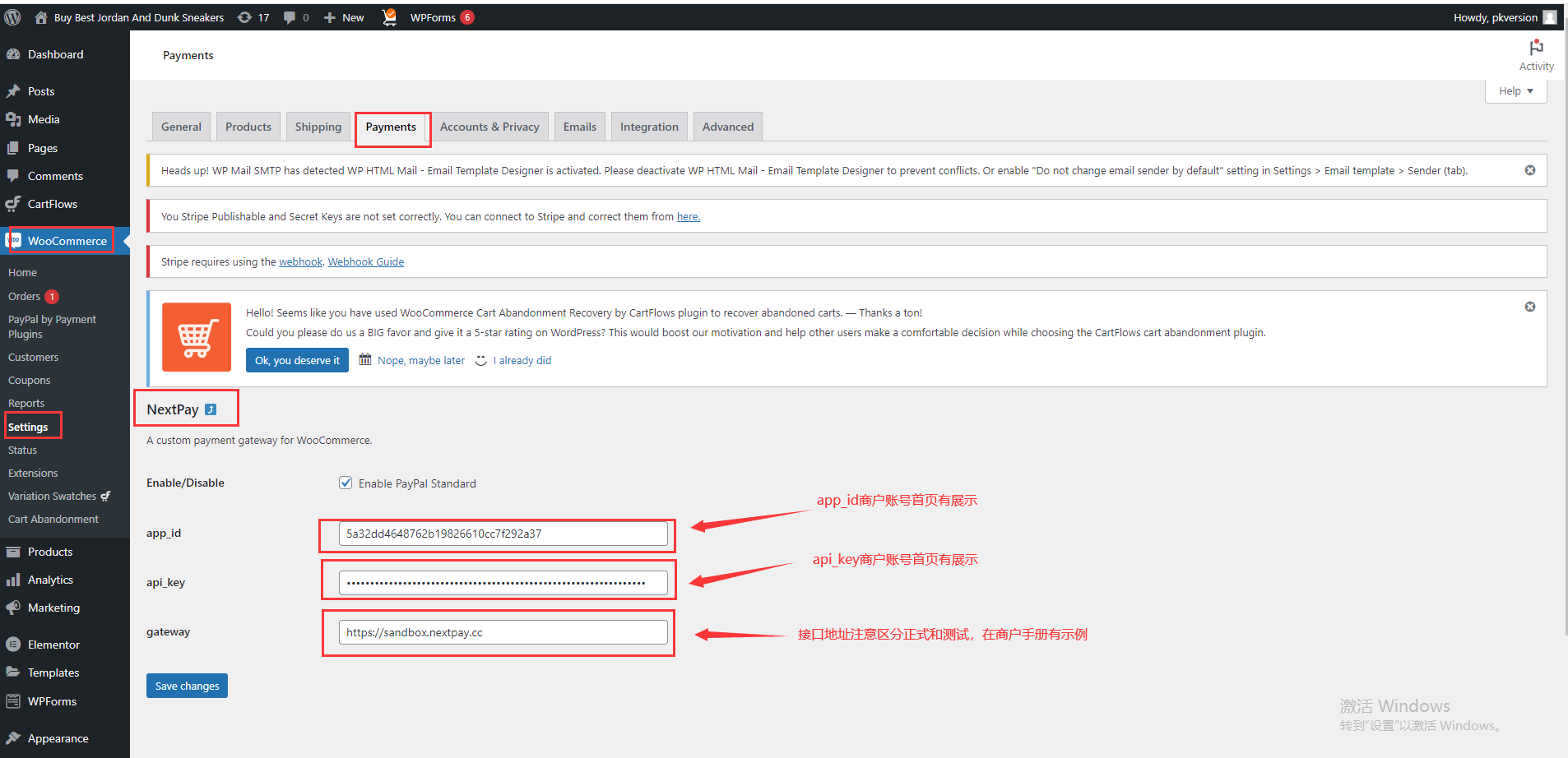Open the Coupons submenu item
Screen dimensions: 1568x758
pyautogui.click(x=30, y=381)
